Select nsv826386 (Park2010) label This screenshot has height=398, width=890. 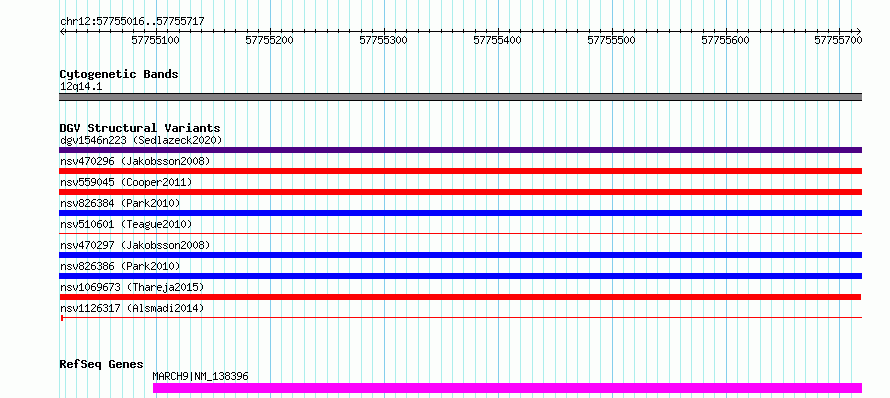tap(120, 266)
